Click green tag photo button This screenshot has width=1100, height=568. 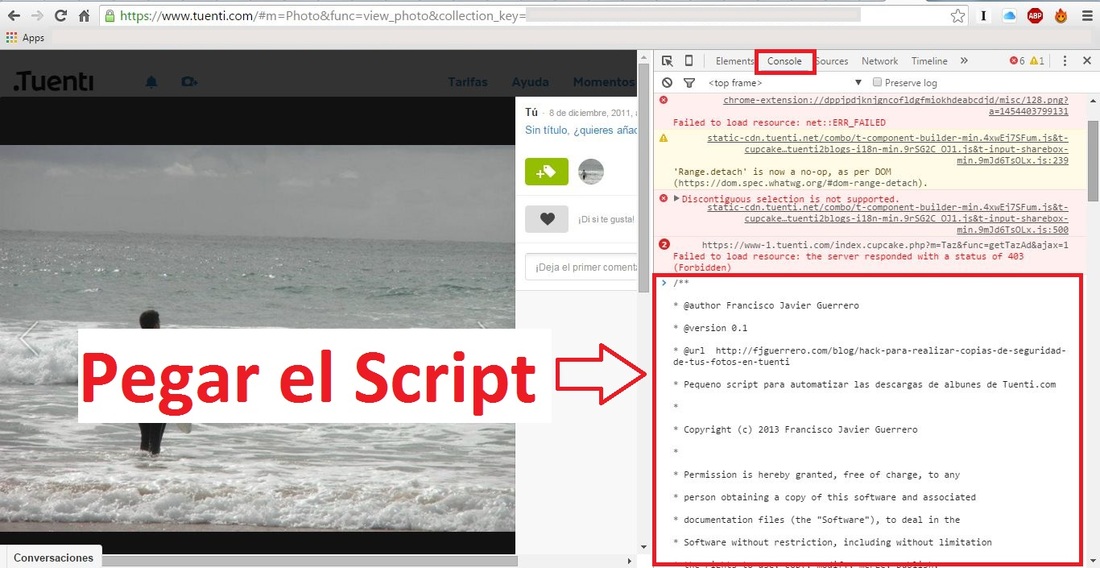pyautogui.click(x=546, y=172)
